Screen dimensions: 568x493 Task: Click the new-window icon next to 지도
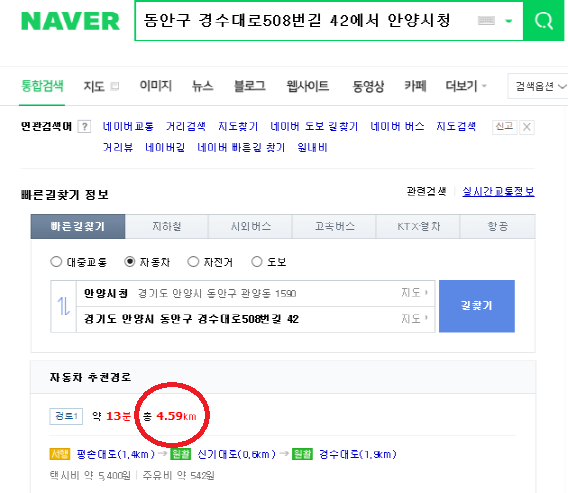[x=115, y=86]
